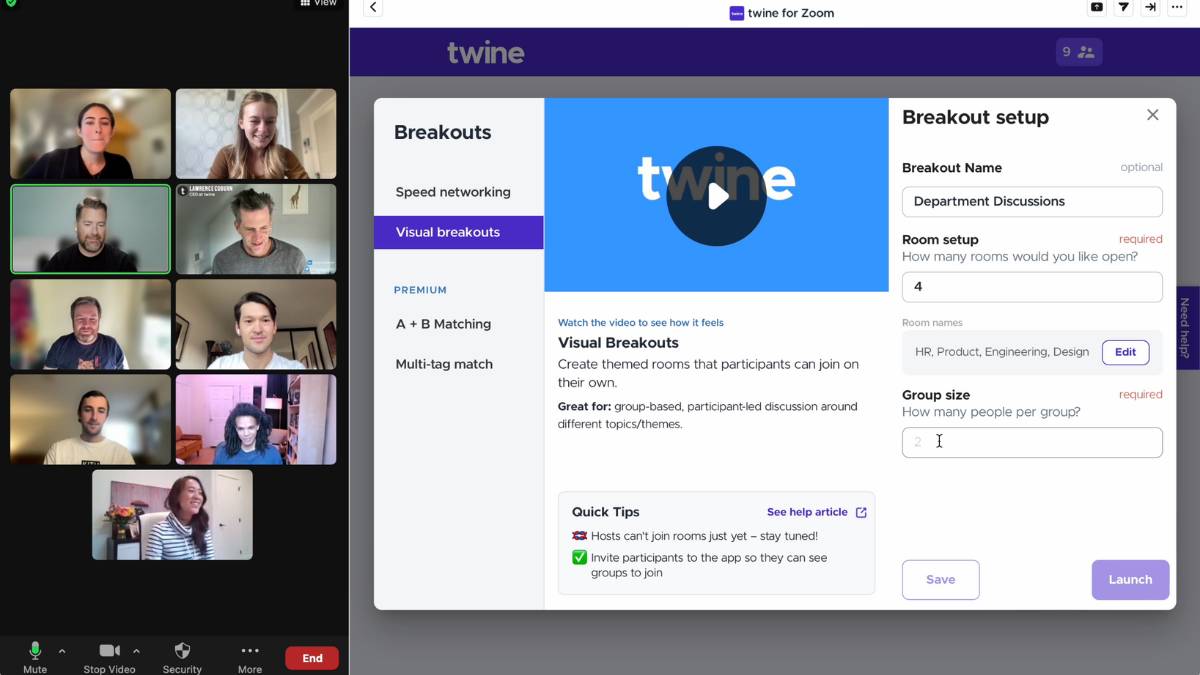
Task: Click Stop Video in the meeting controls
Action: pos(110,650)
